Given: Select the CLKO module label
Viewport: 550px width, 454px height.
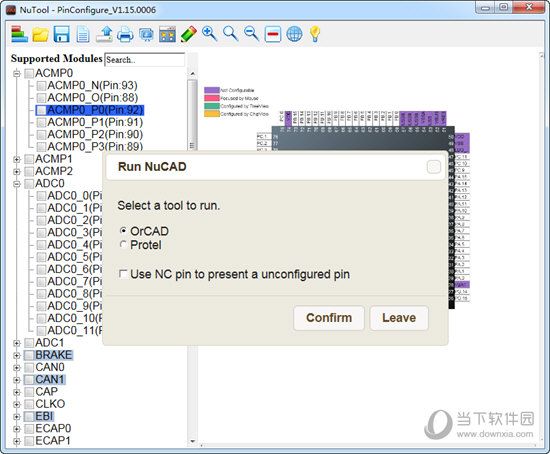Looking at the screenshot, I should pyautogui.click(x=50, y=404).
